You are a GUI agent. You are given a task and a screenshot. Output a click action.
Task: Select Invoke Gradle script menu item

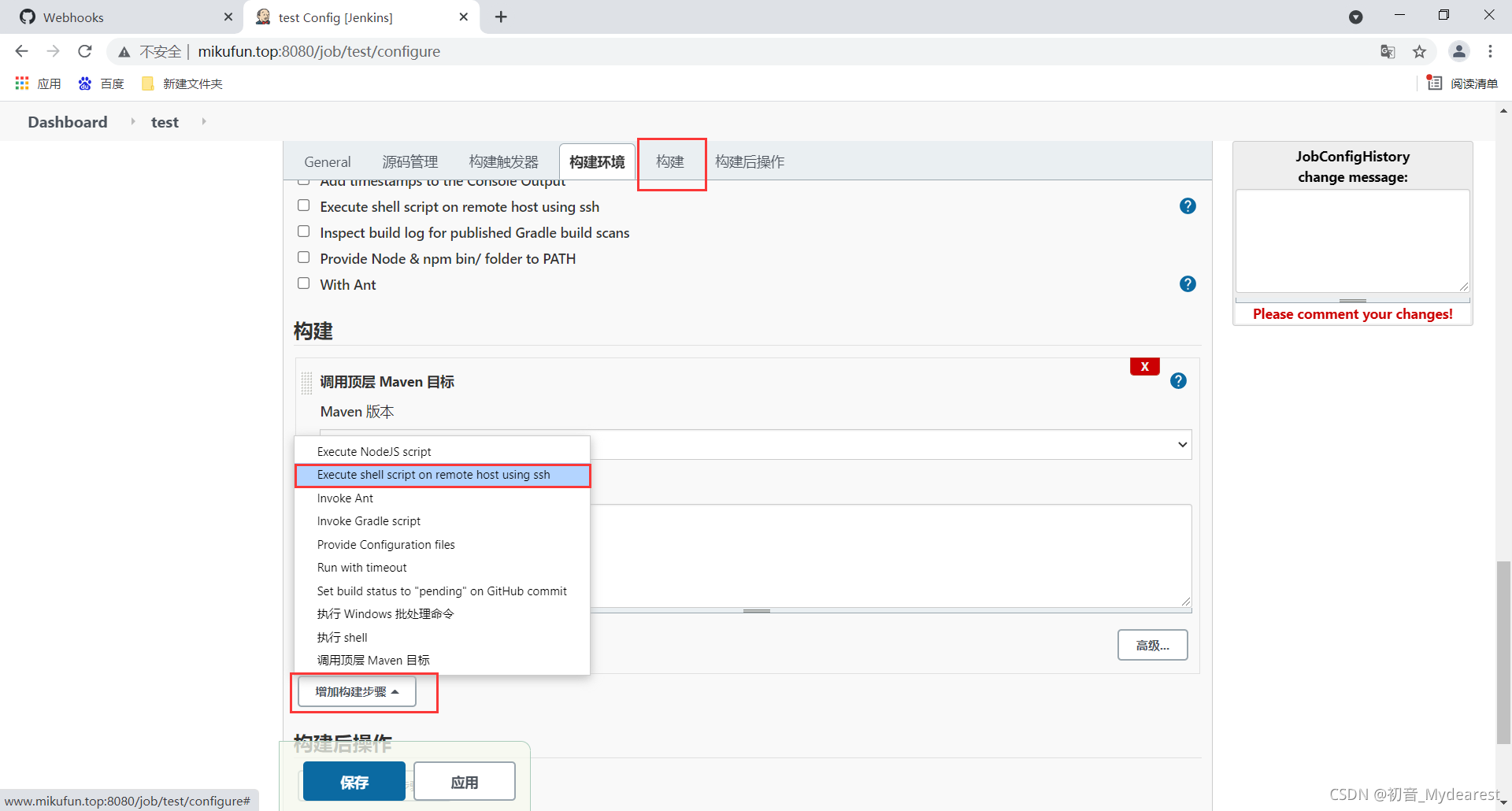click(x=442, y=521)
